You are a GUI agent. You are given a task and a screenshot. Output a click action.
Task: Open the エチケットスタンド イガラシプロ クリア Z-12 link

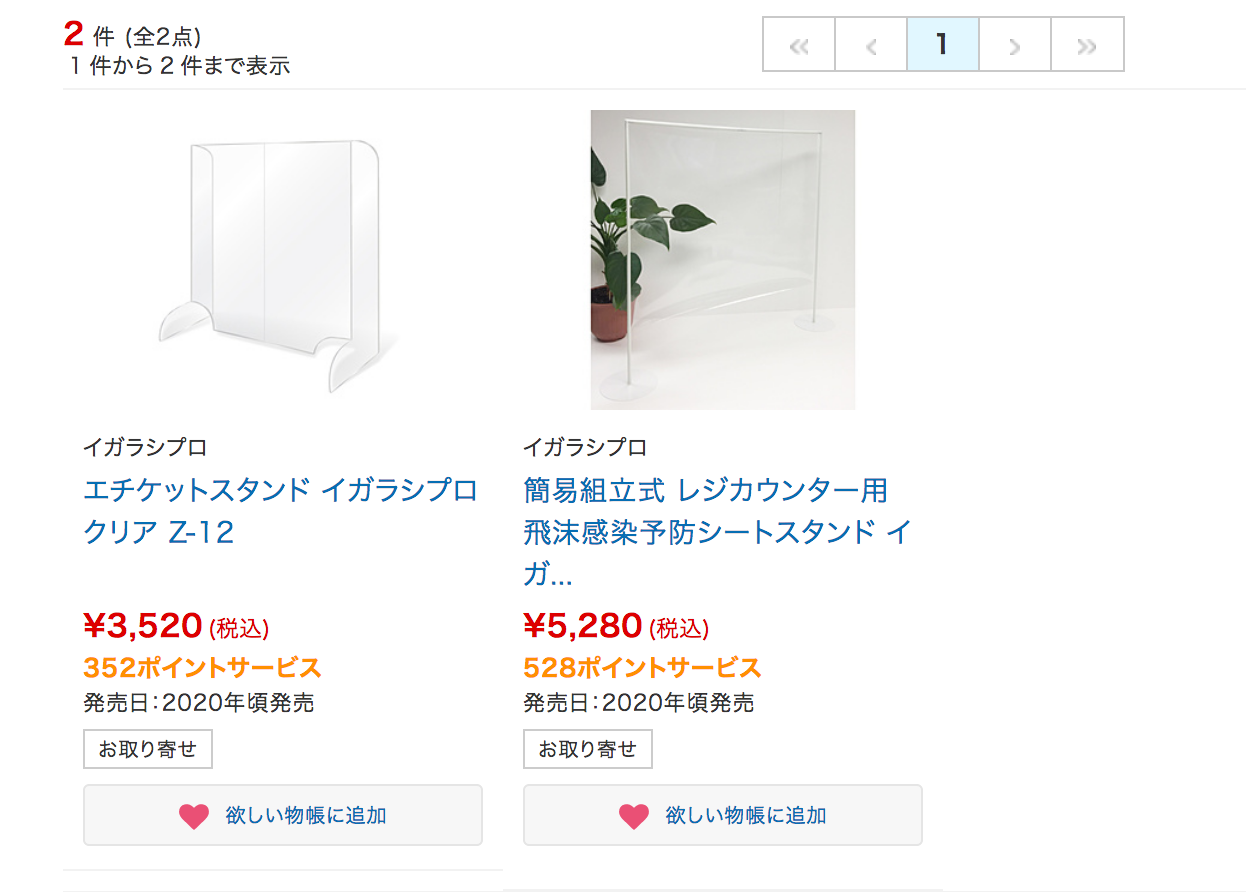[280, 510]
